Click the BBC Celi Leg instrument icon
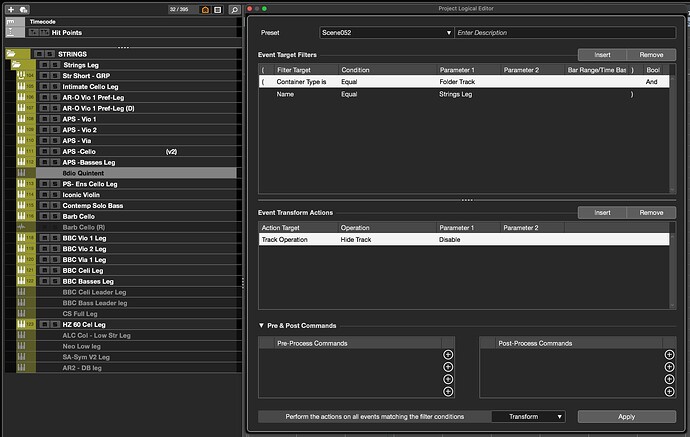Screen dimensions: 690x437 click(x=21, y=270)
